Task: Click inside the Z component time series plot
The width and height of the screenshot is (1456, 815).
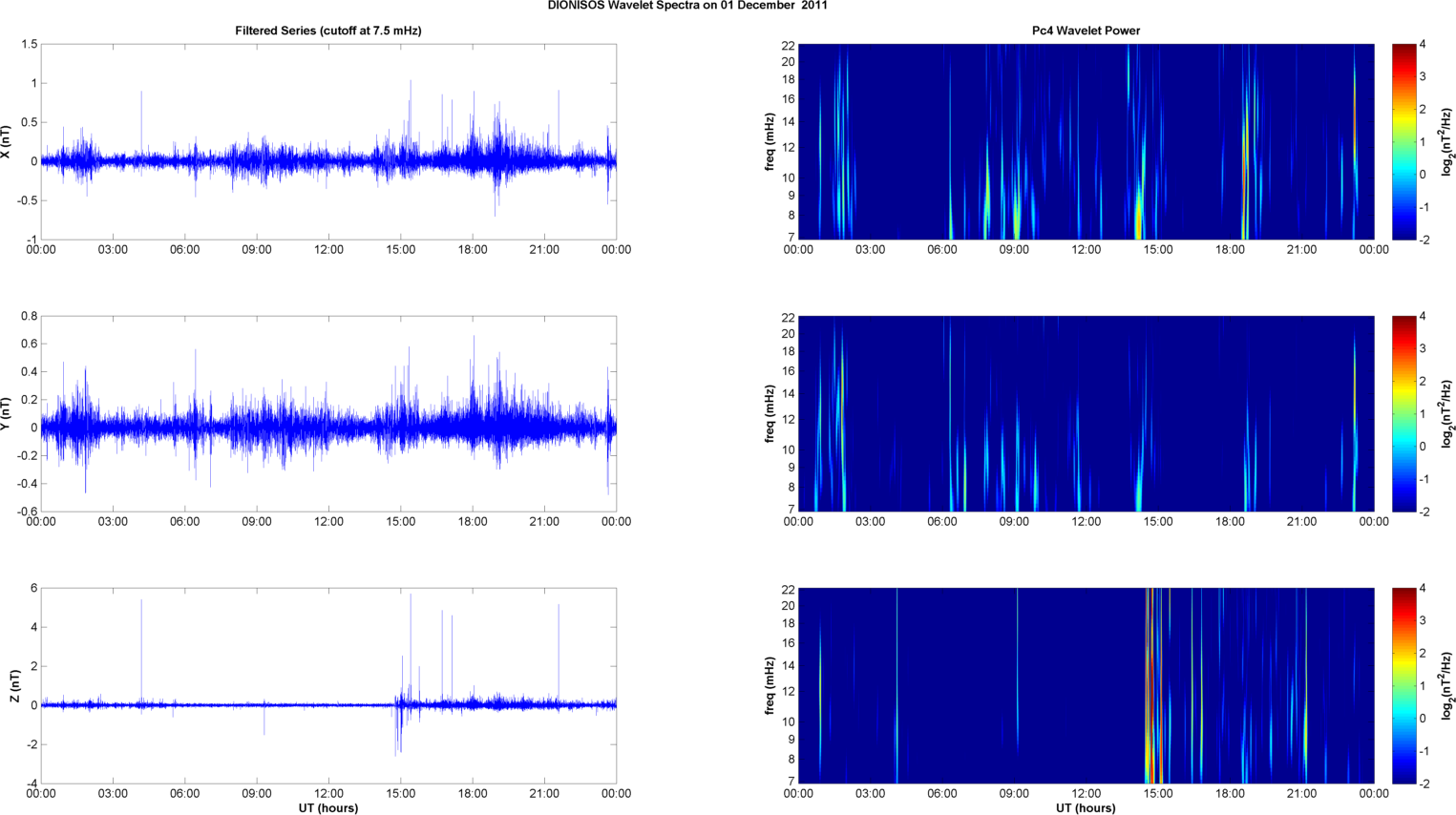Action: [x=328, y=686]
